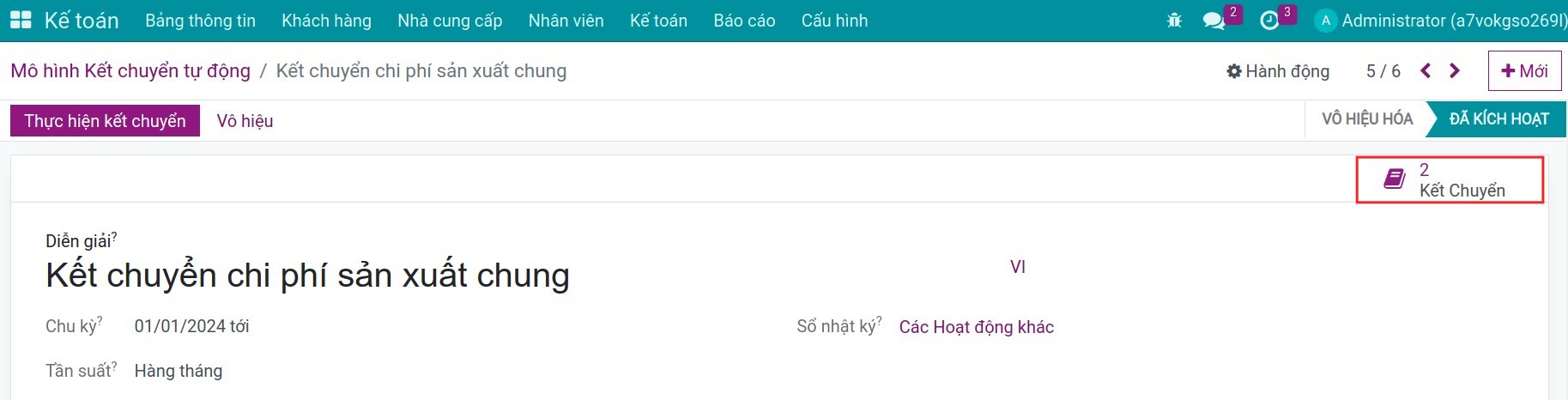Open Báo cáo menu

click(x=744, y=21)
